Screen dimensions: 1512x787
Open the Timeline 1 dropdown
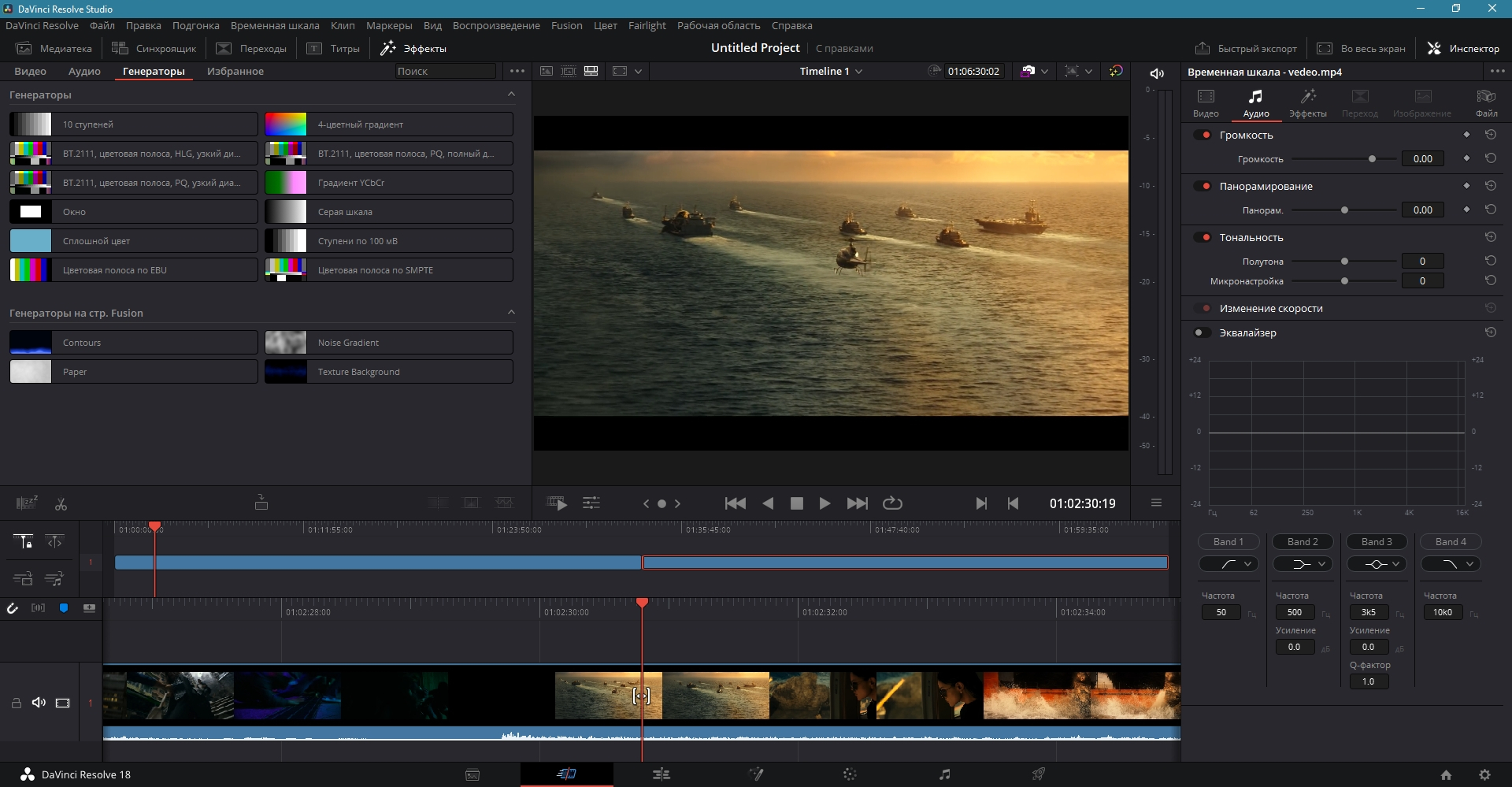(831, 71)
